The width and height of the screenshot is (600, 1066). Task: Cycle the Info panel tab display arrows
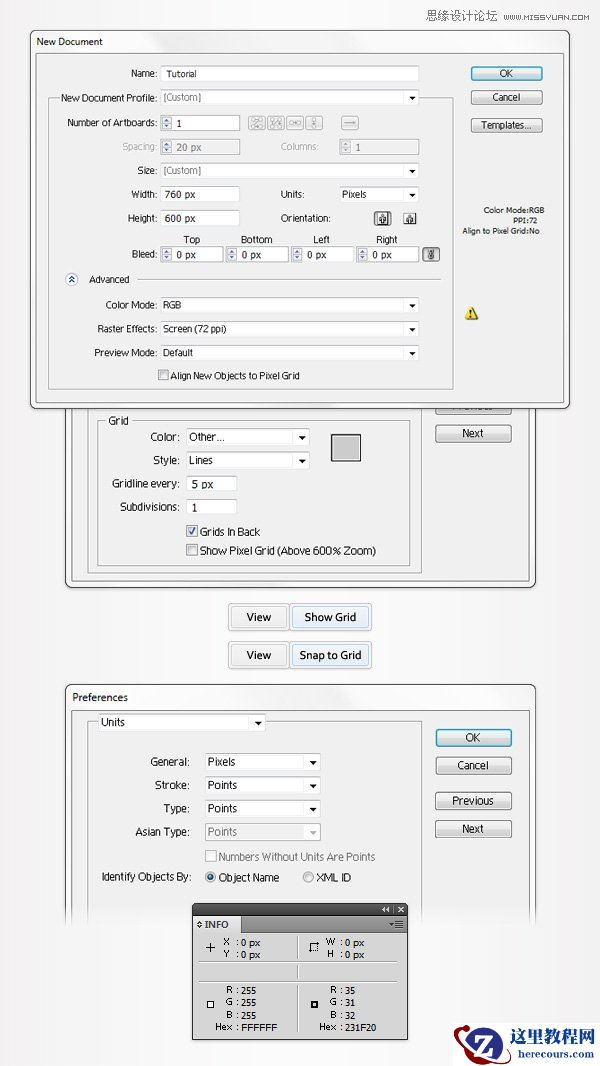click(199, 925)
